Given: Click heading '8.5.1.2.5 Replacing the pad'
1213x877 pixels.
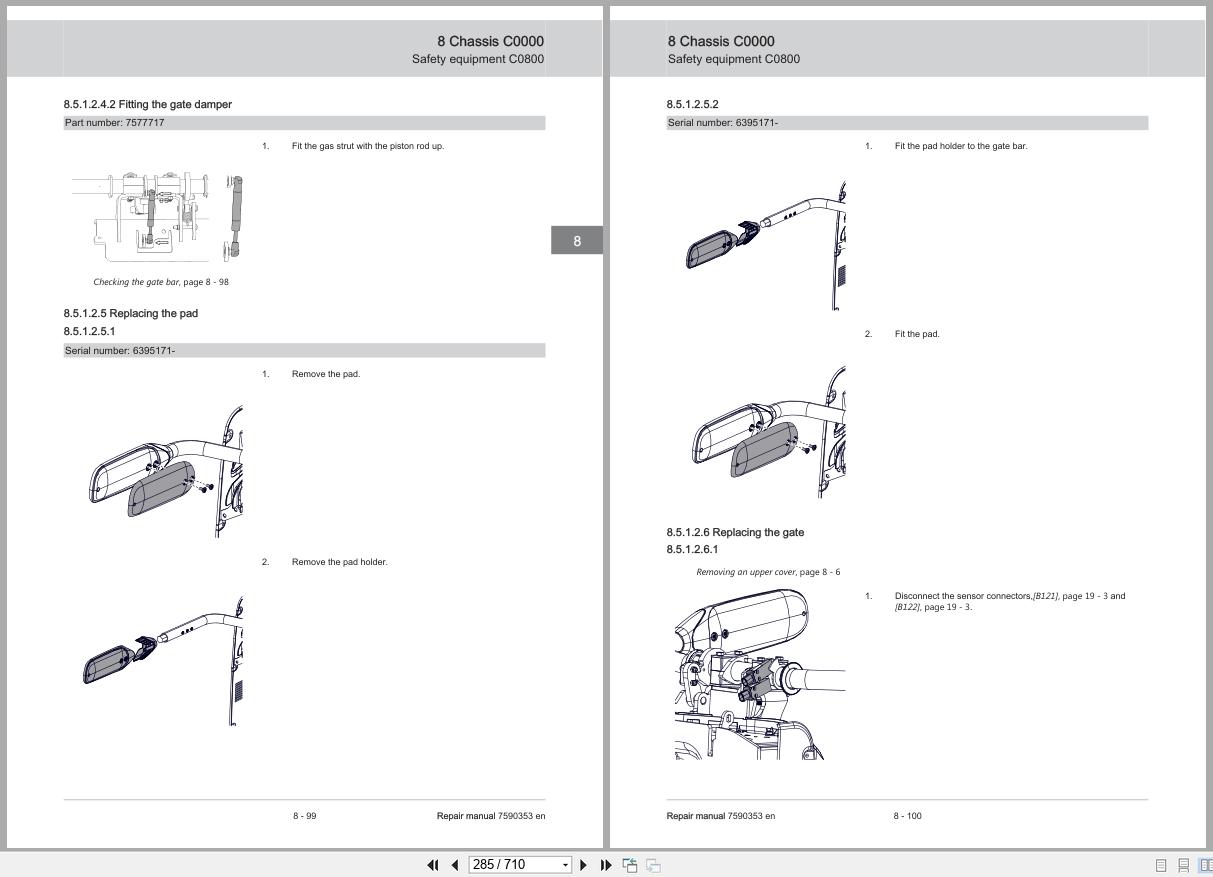Looking at the screenshot, I should click(131, 313).
